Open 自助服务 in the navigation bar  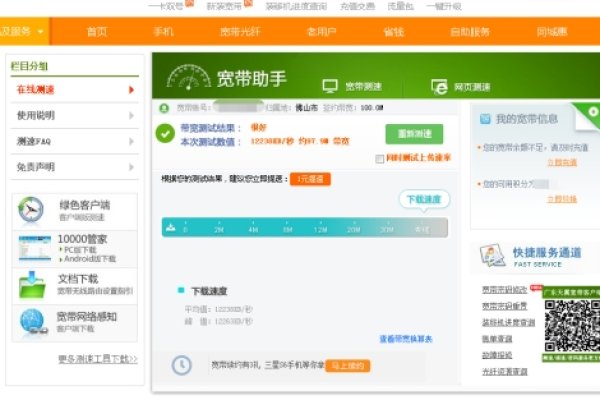[470, 32]
